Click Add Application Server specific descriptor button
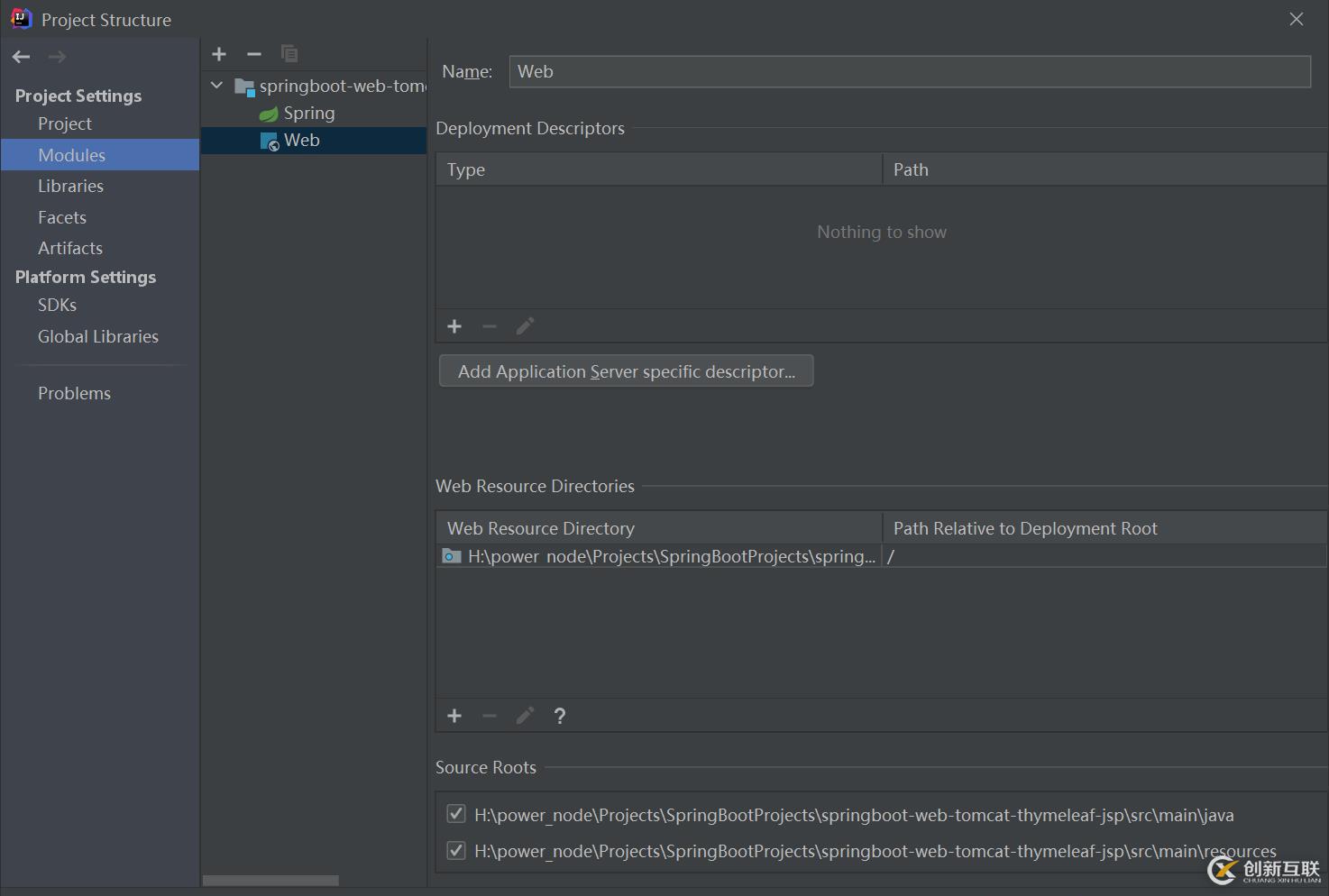 tap(626, 371)
